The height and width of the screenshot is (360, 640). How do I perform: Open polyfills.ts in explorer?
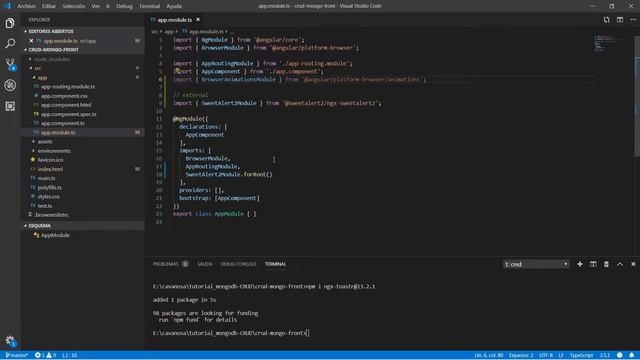(x=49, y=187)
